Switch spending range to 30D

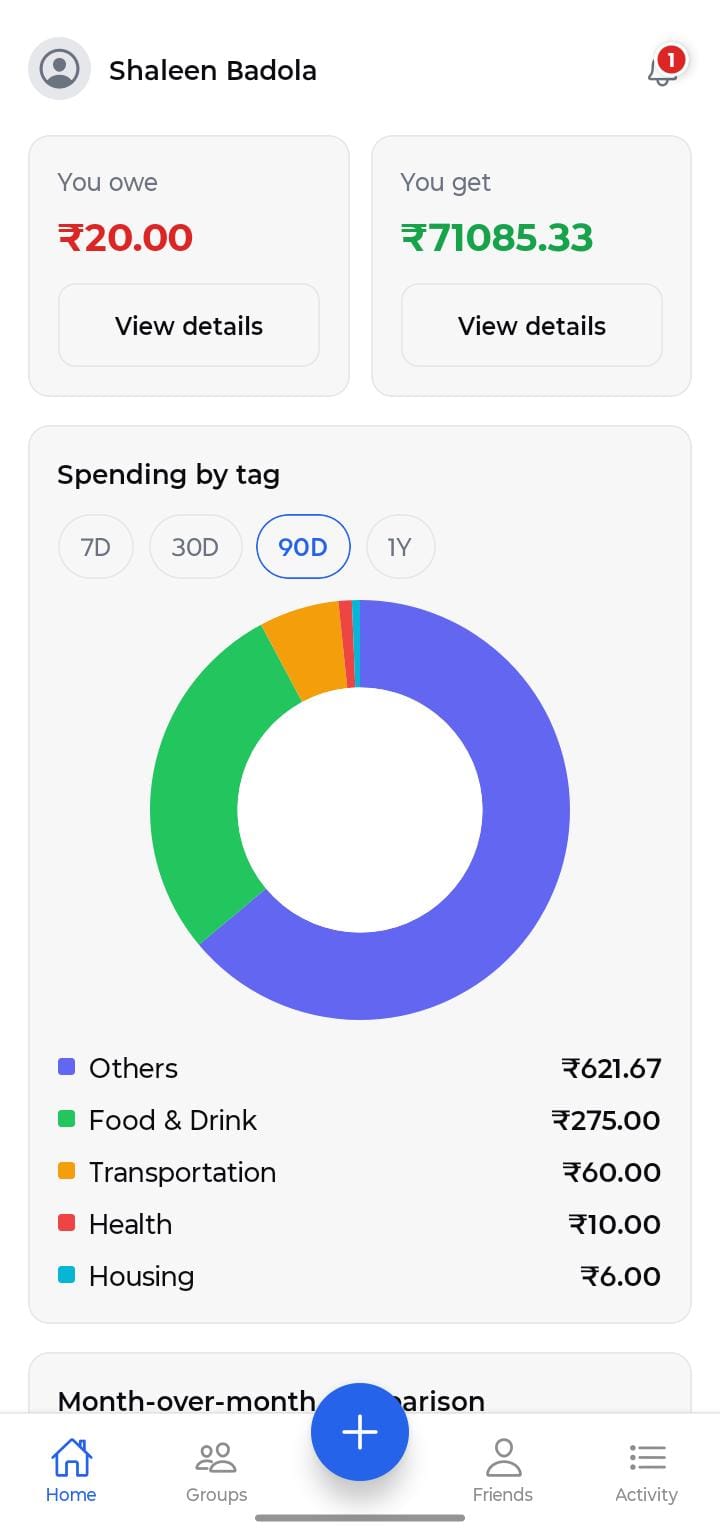[195, 547]
